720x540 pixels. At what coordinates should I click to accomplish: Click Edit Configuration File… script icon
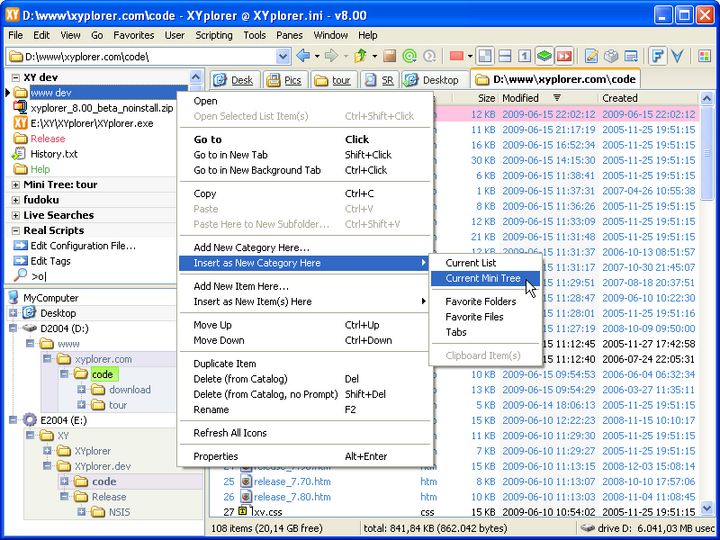(x=20, y=246)
